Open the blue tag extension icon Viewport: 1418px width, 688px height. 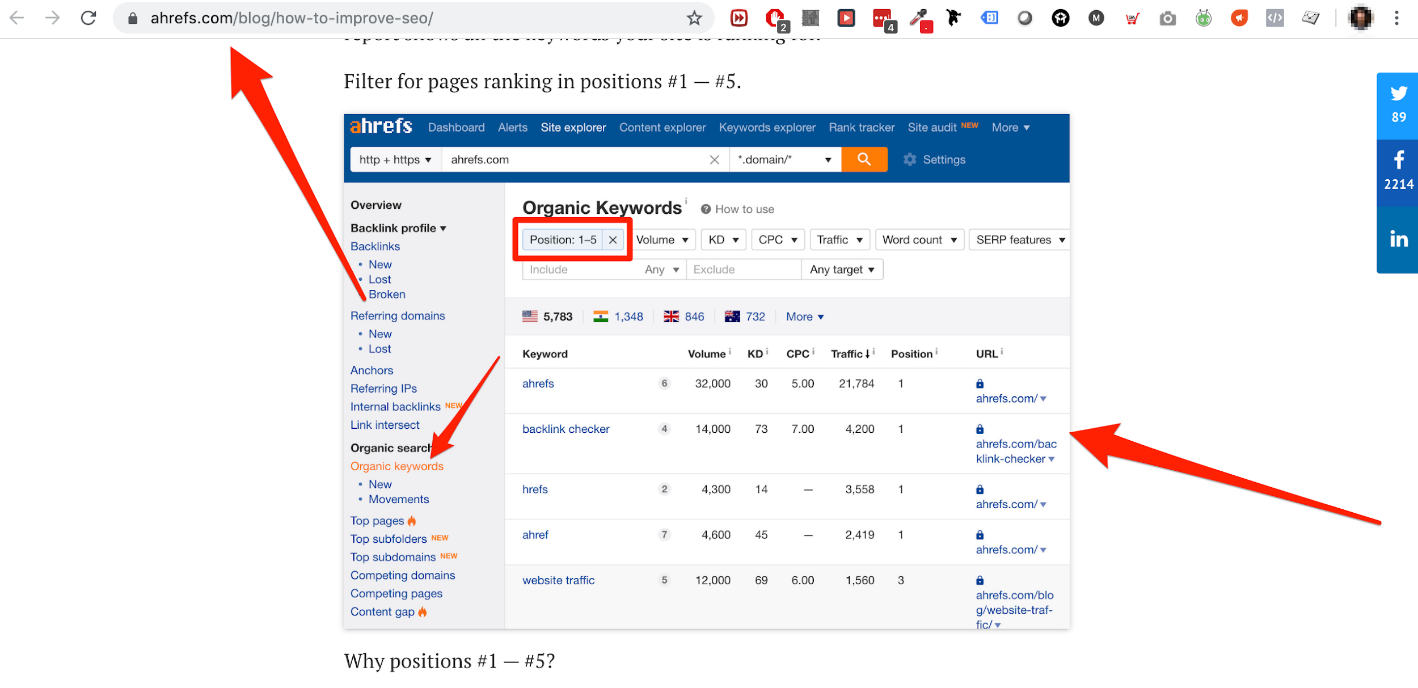[989, 17]
